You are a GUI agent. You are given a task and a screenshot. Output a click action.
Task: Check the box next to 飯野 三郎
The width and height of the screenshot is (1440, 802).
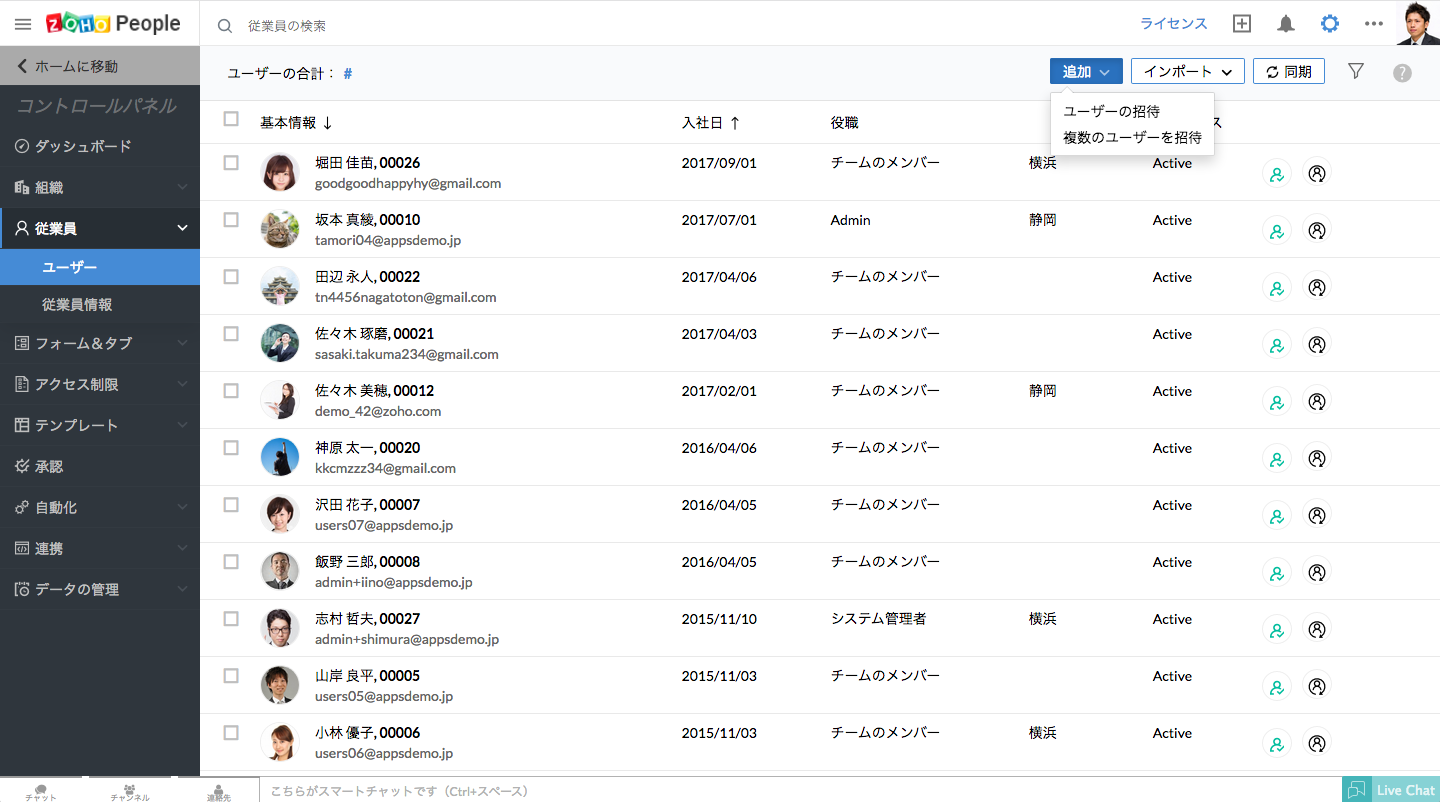(x=231, y=562)
